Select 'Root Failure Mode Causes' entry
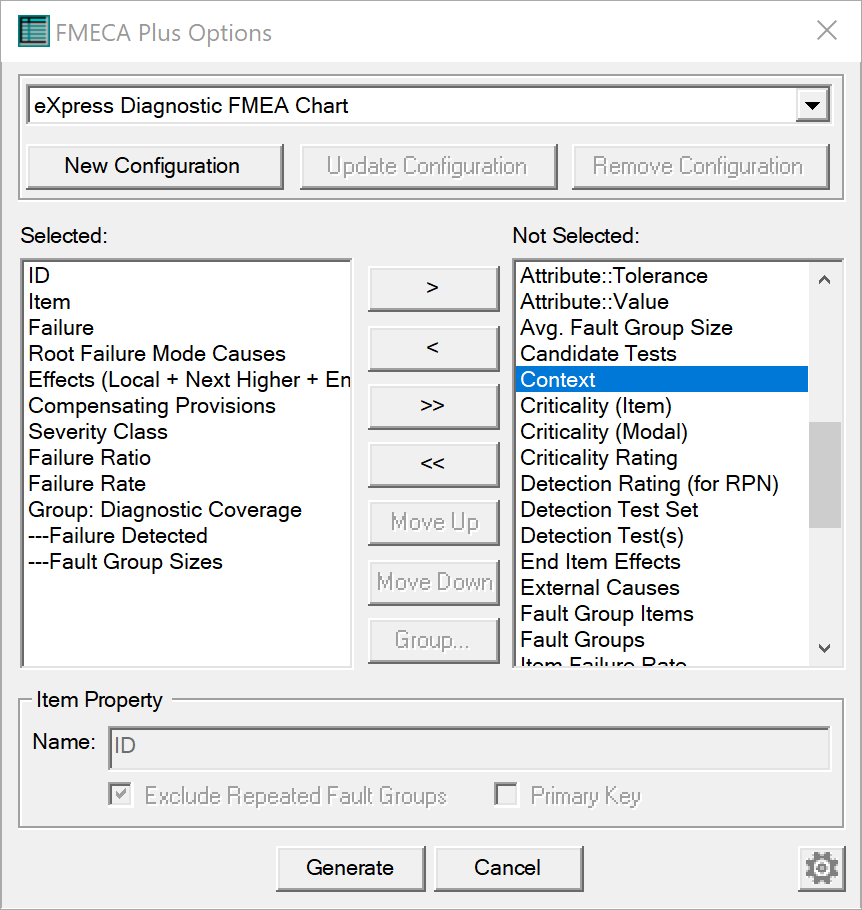The width and height of the screenshot is (862, 910). (187, 354)
